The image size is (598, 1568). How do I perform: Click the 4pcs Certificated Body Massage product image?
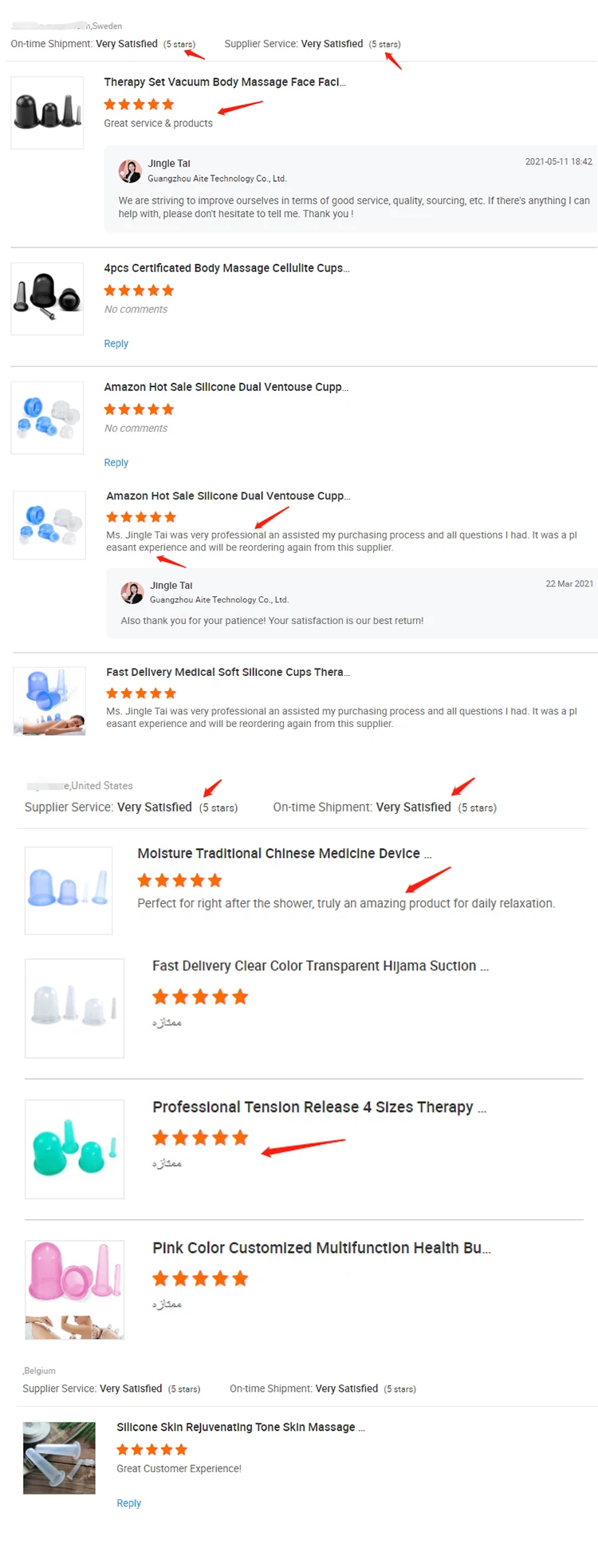coord(47,298)
